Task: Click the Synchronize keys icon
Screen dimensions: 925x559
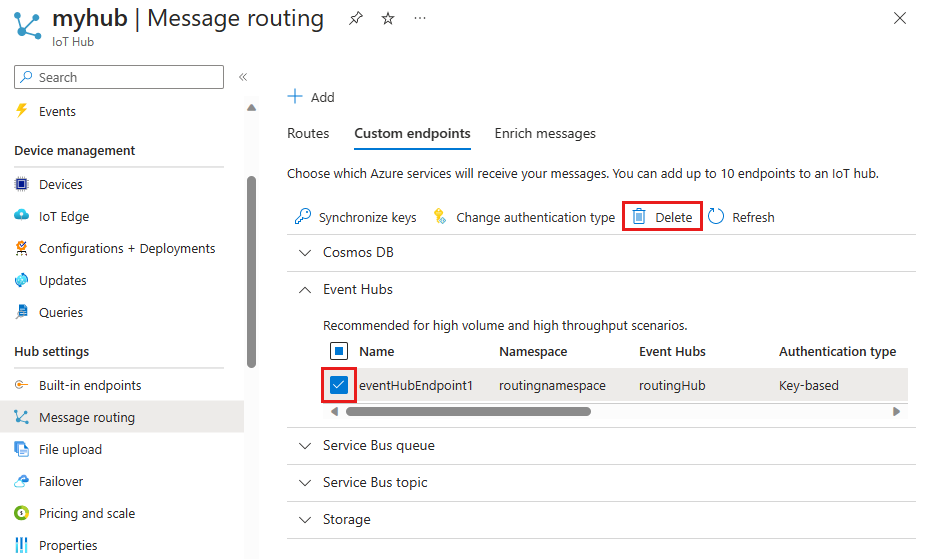Action: coord(302,217)
